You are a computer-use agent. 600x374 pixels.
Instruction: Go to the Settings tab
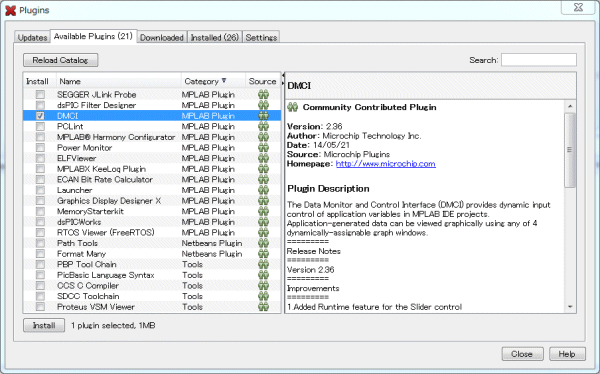click(261, 38)
